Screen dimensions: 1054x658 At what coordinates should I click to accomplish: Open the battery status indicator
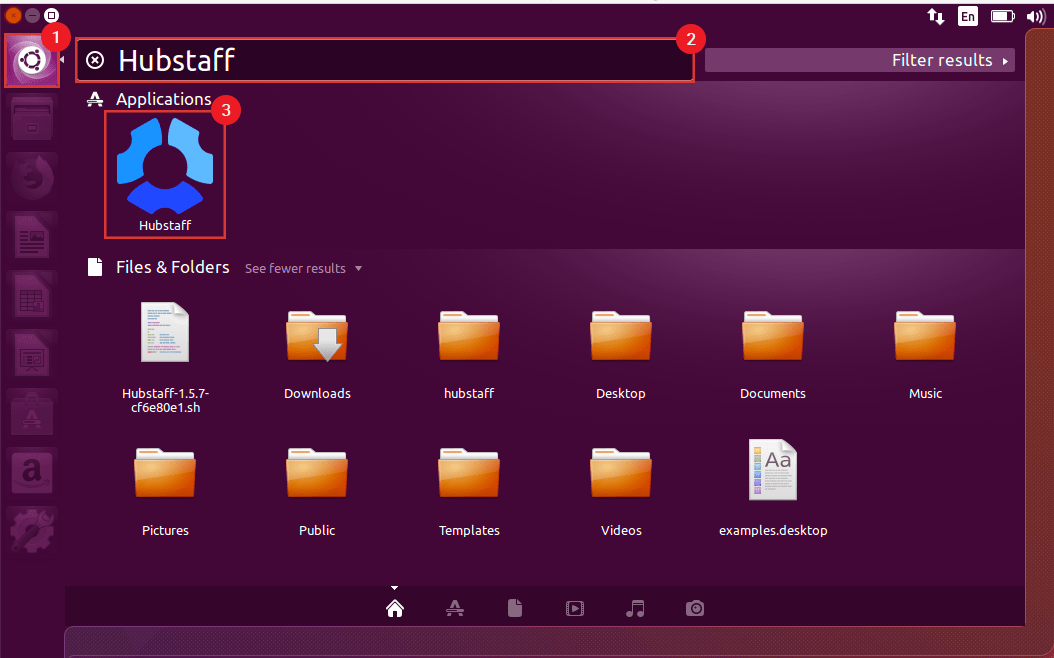(x=1002, y=16)
